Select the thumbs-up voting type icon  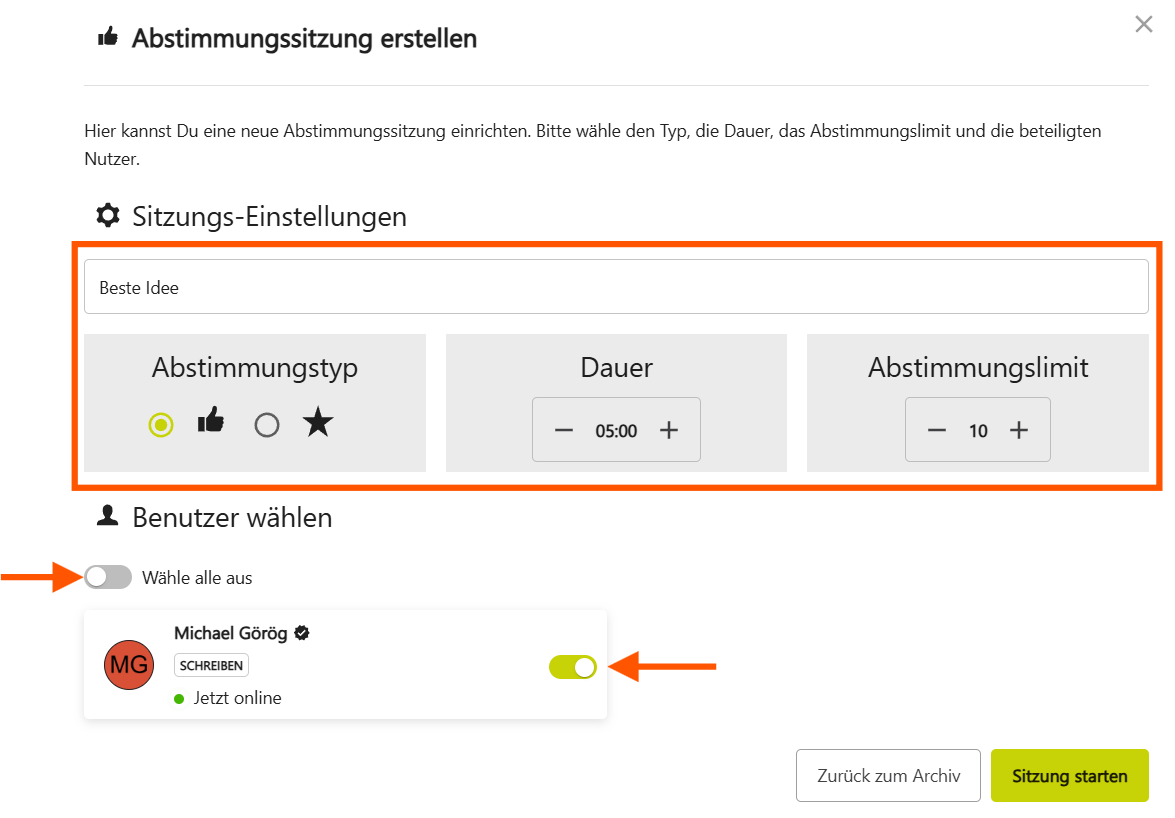click(x=211, y=423)
